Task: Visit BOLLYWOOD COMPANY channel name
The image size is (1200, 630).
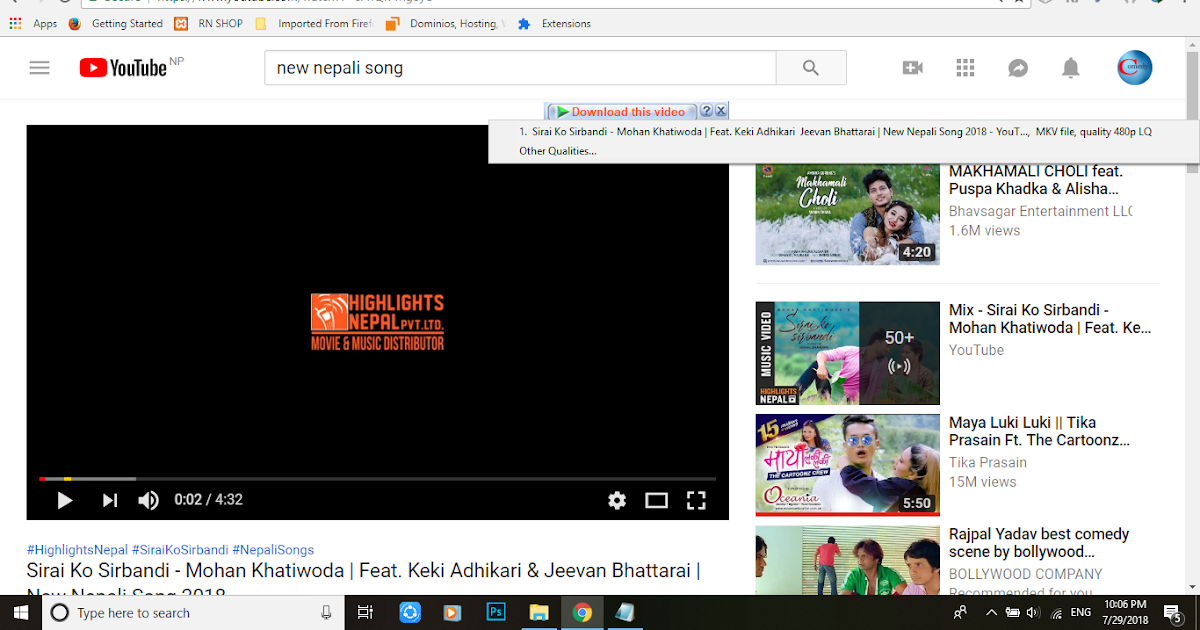Action: (x=1026, y=574)
